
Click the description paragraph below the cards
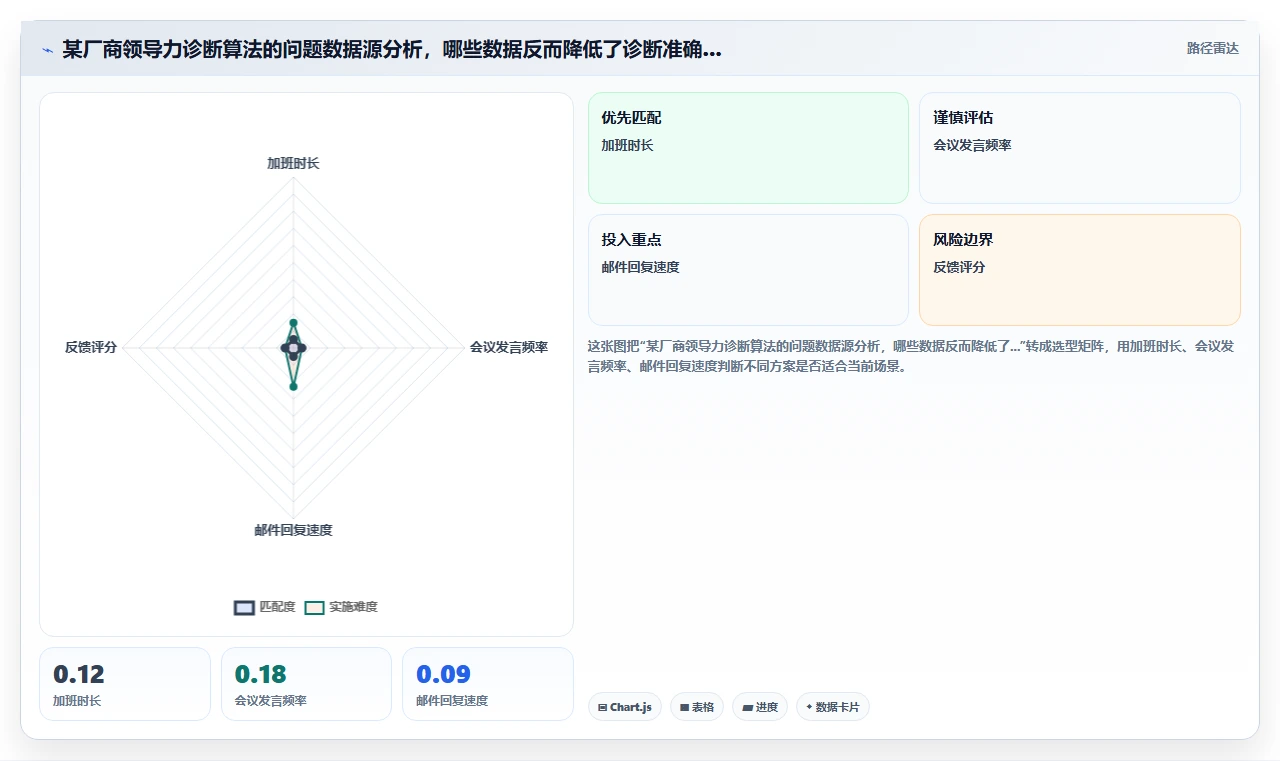pos(911,356)
